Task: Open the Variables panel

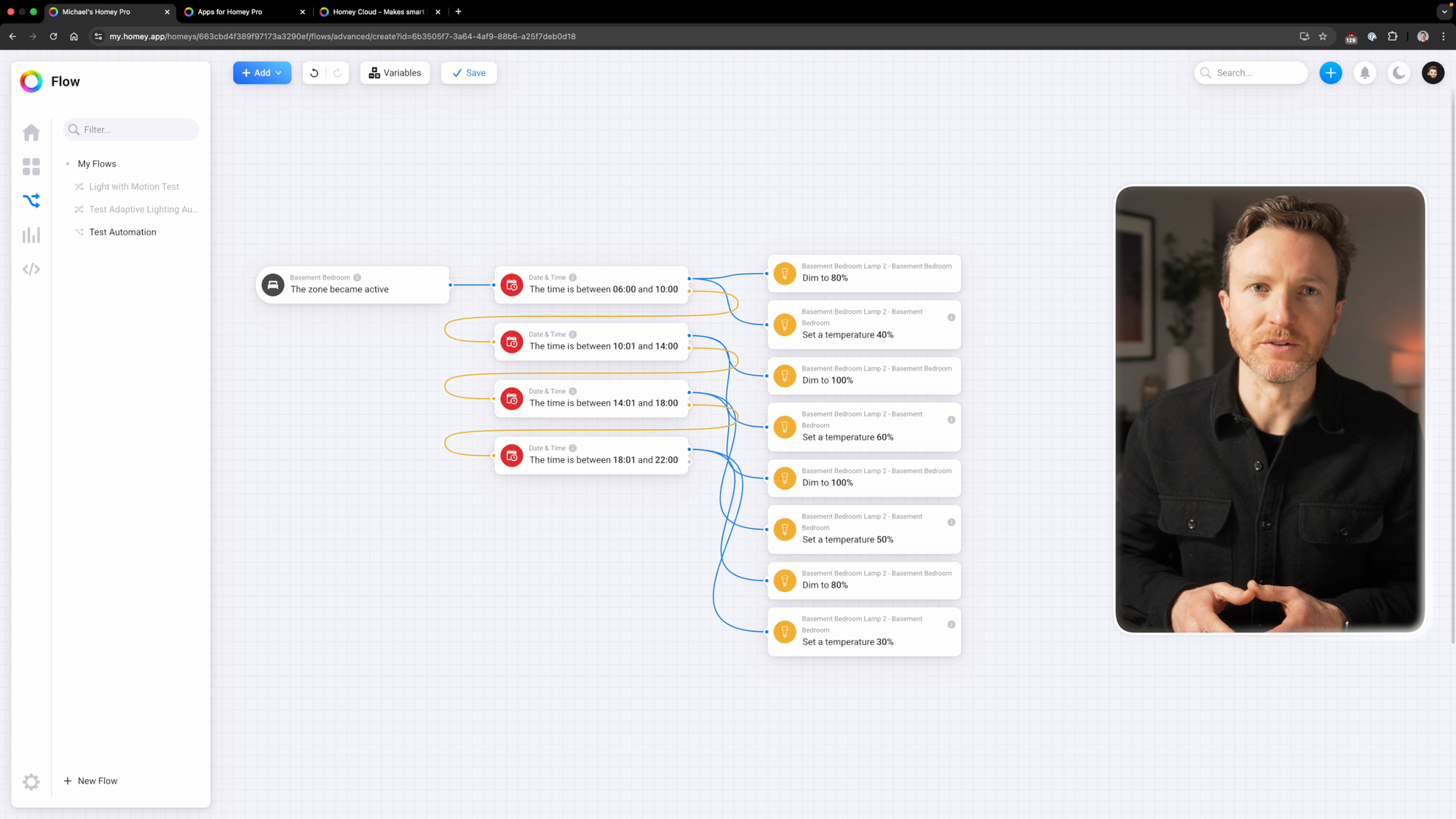Action: click(395, 73)
